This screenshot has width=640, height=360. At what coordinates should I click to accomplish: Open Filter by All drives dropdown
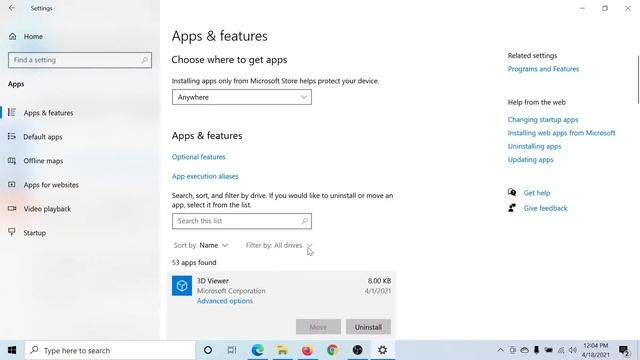click(279, 245)
